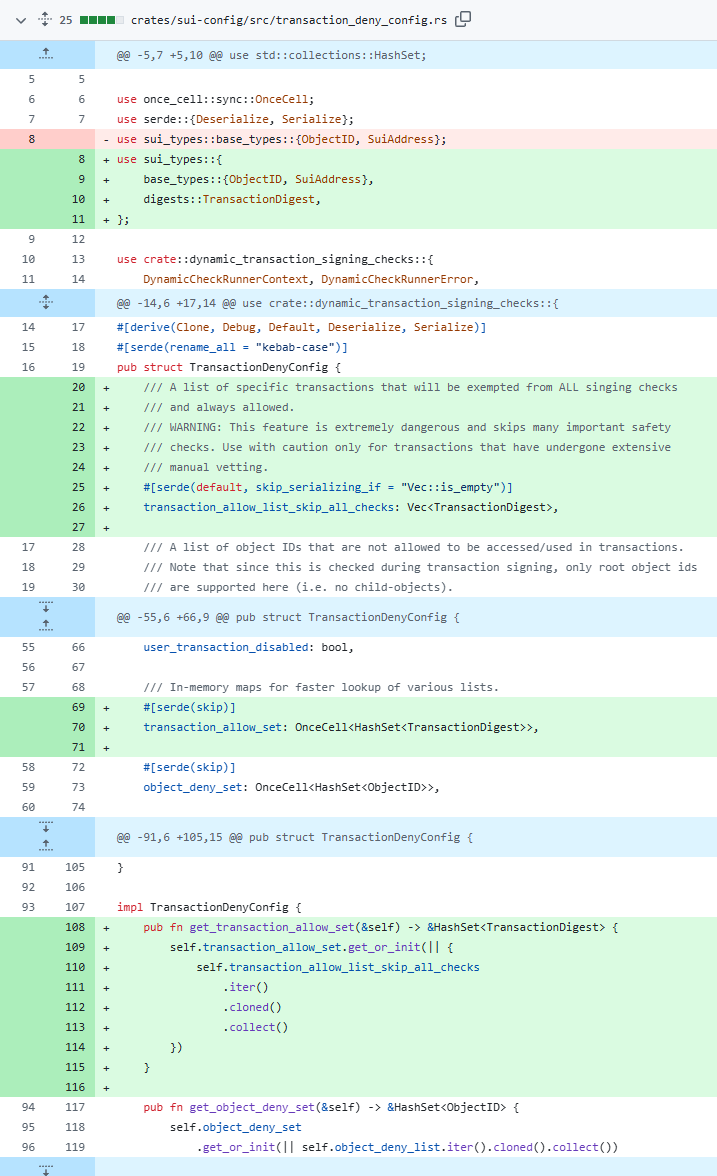Copy the file path to clipboard

pos(463,19)
